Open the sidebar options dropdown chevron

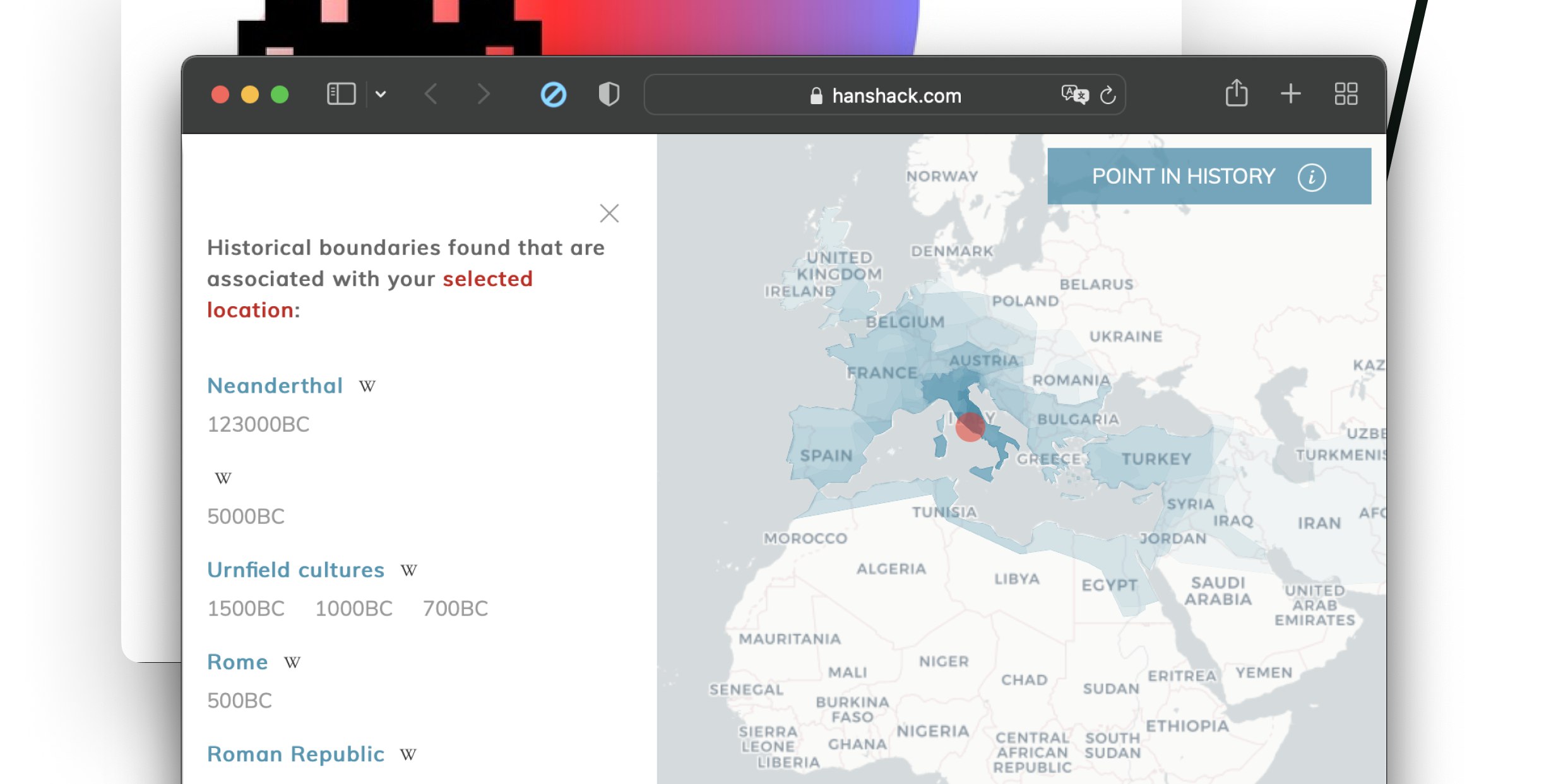click(x=381, y=95)
